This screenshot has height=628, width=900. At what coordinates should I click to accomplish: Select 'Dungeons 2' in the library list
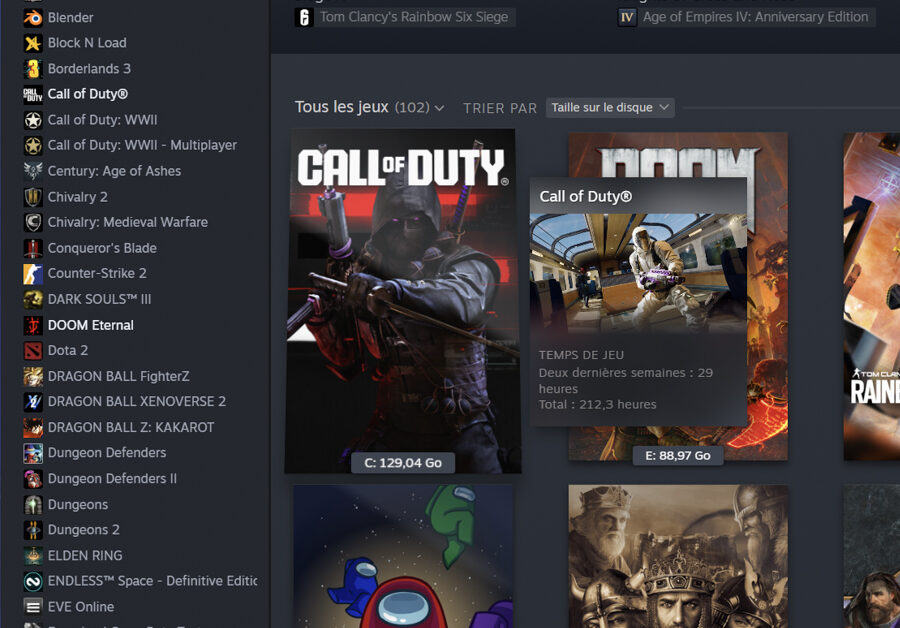(x=84, y=530)
